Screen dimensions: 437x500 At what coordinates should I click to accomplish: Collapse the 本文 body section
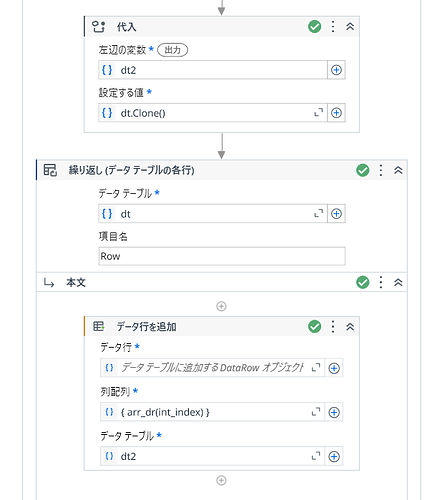398,282
